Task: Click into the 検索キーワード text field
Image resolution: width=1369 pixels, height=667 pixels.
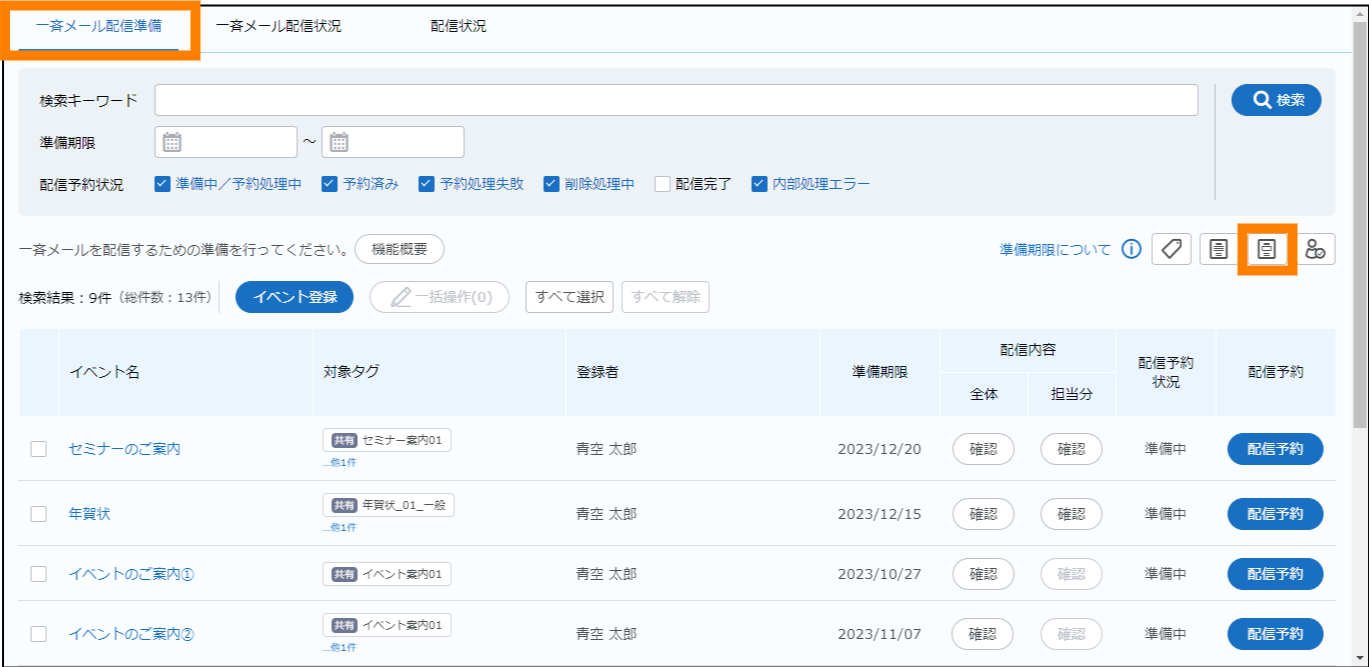Action: tap(676, 100)
